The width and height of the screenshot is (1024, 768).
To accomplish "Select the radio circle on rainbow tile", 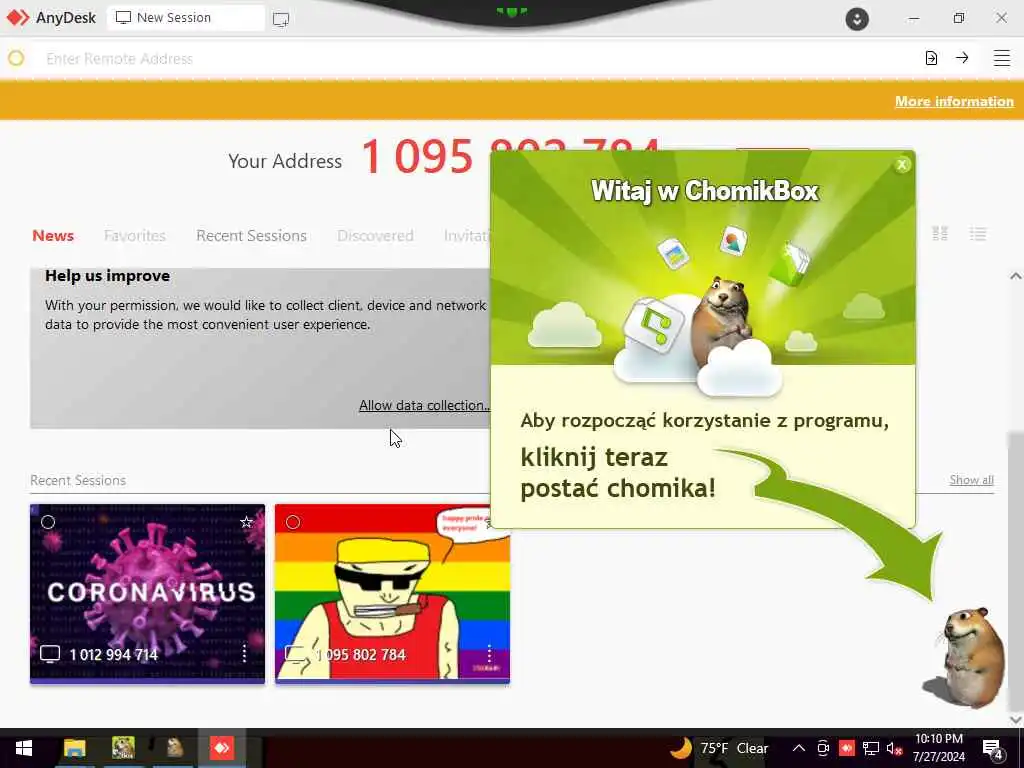I will coord(293,522).
